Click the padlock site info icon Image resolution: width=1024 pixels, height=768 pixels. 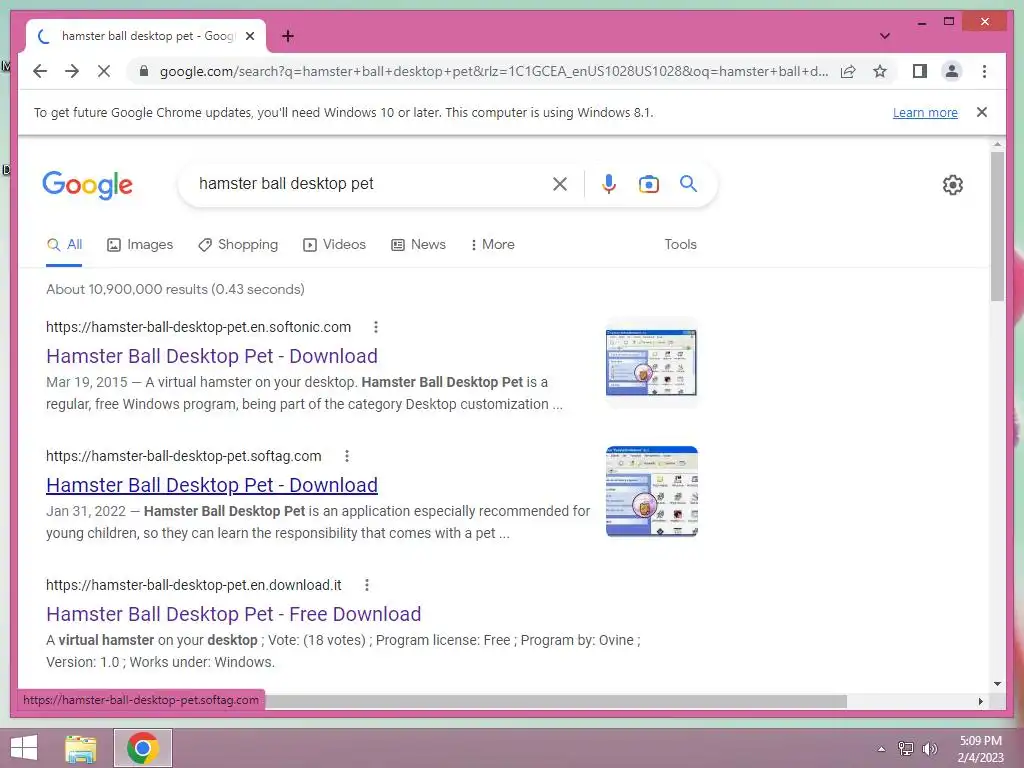144,71
